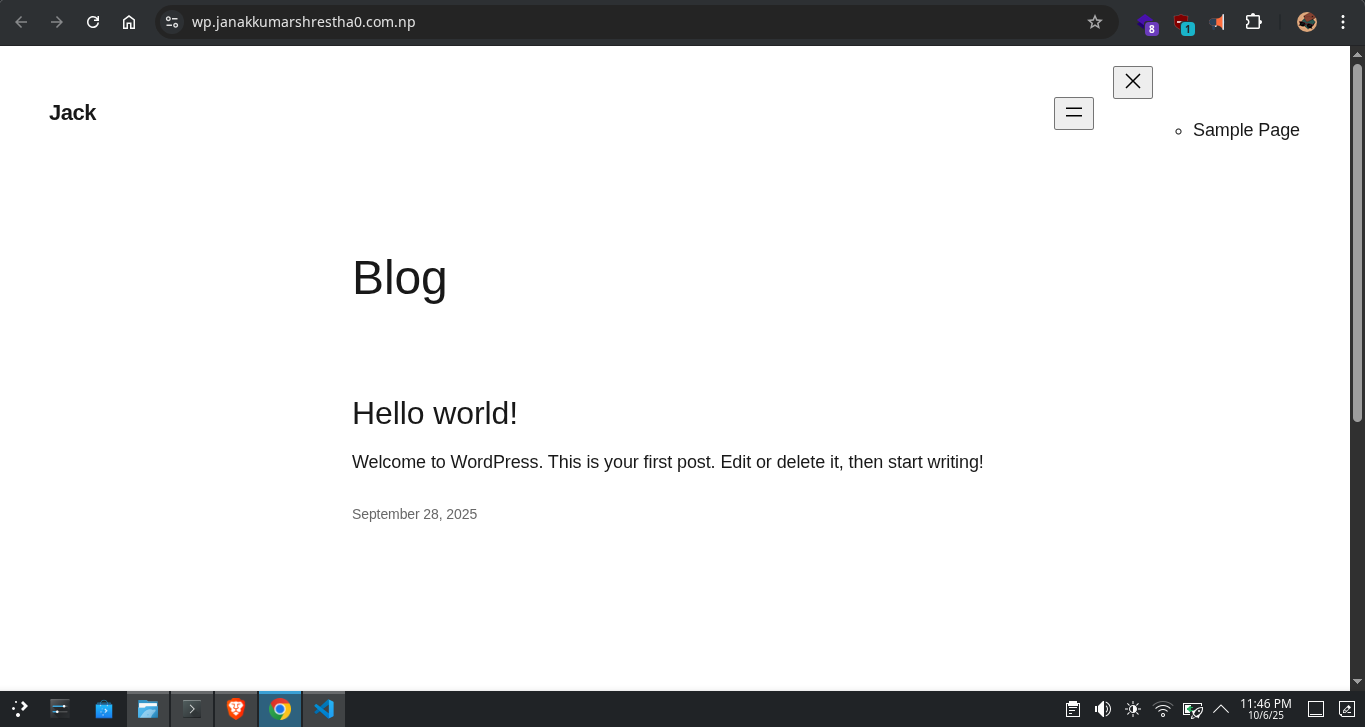Open the red shield extension with badge 1
1365x727 pixels.
(x=1182, y=23)
